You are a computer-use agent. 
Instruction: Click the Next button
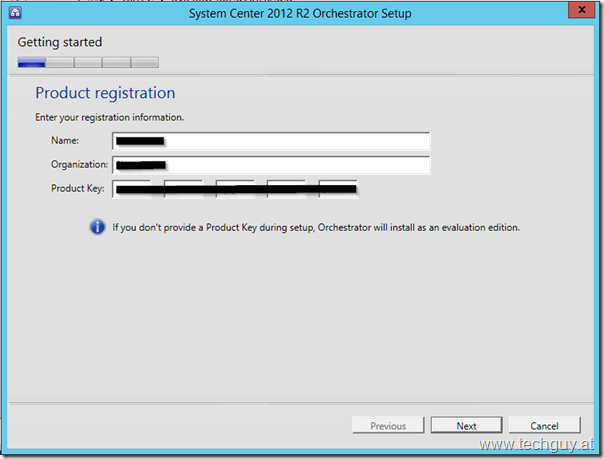pos(466,426)
